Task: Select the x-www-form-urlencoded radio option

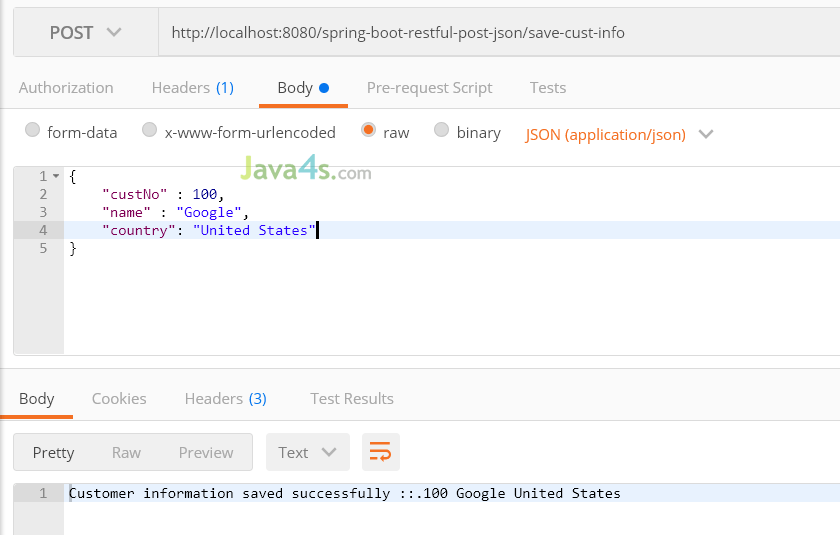Action: point(149,130)
